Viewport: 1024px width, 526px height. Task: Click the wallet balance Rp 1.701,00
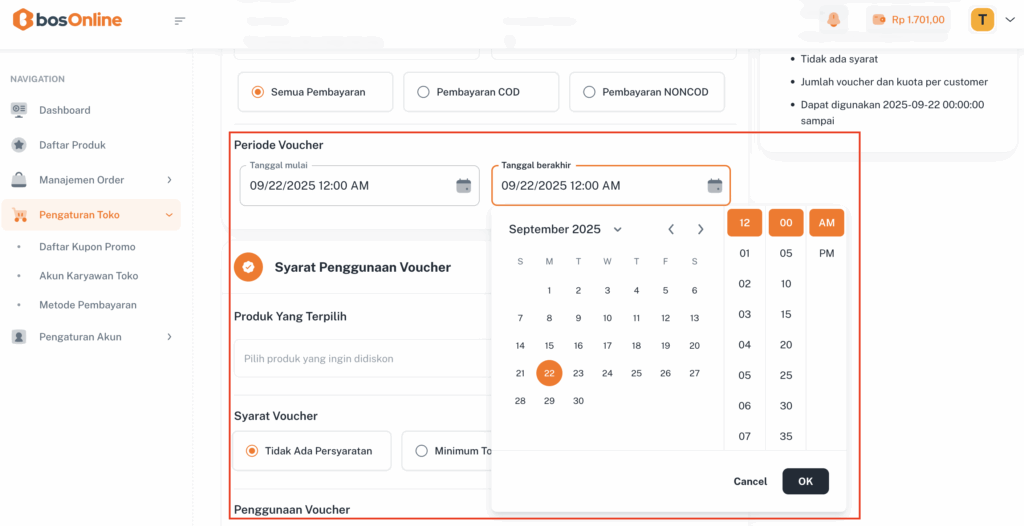pyautogui.click(x=908, y=20)
